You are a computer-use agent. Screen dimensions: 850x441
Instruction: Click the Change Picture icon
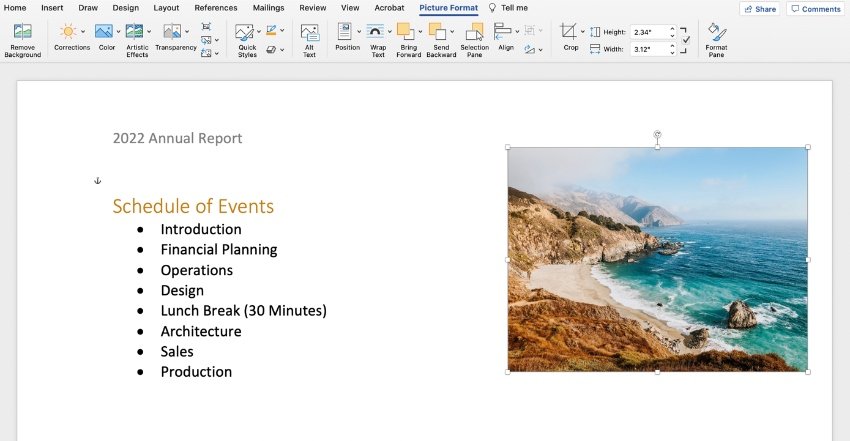point(206,40)
